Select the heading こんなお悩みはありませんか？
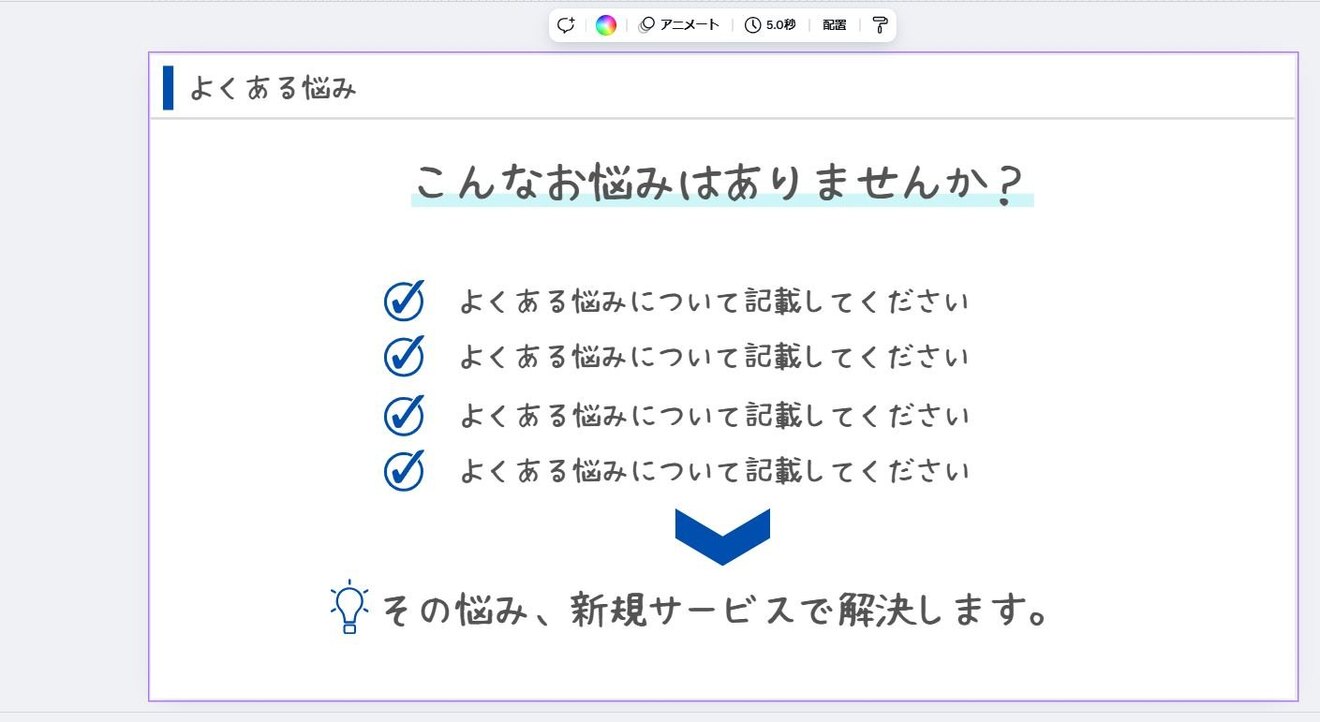This screenshot has height=722, width=1320. coord(722,184)
